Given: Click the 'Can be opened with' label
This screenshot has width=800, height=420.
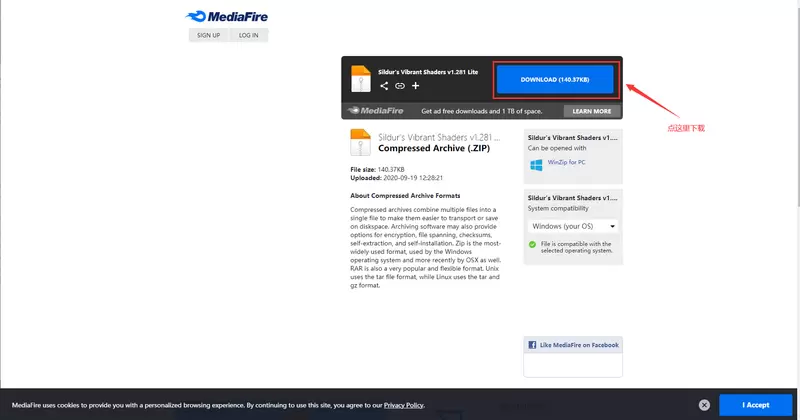Looking at the screenshot, I should pyautogui.click(x=557, y=148).
